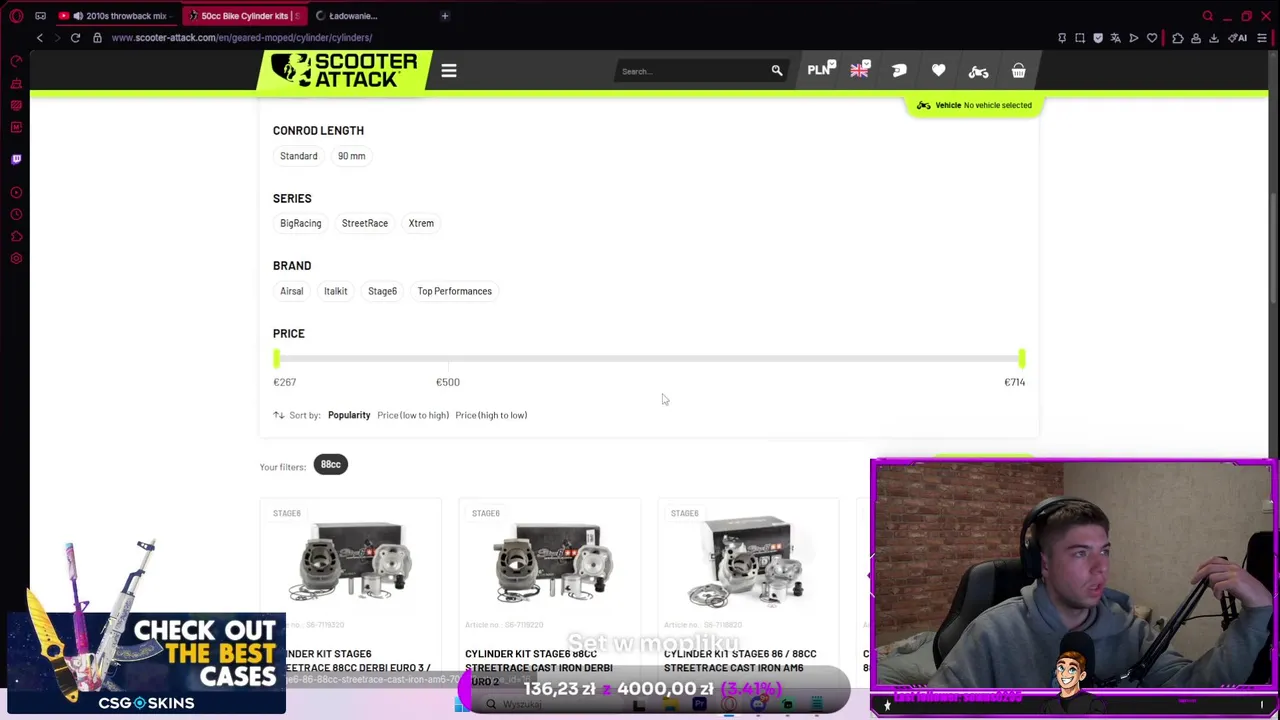
Task: Open the page translate icon
Action: (x=1116, y=38)
